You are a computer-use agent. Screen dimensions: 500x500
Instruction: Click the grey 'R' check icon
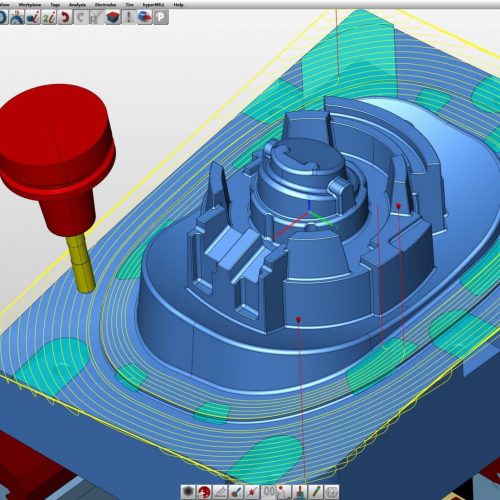(x=96, y=17)
